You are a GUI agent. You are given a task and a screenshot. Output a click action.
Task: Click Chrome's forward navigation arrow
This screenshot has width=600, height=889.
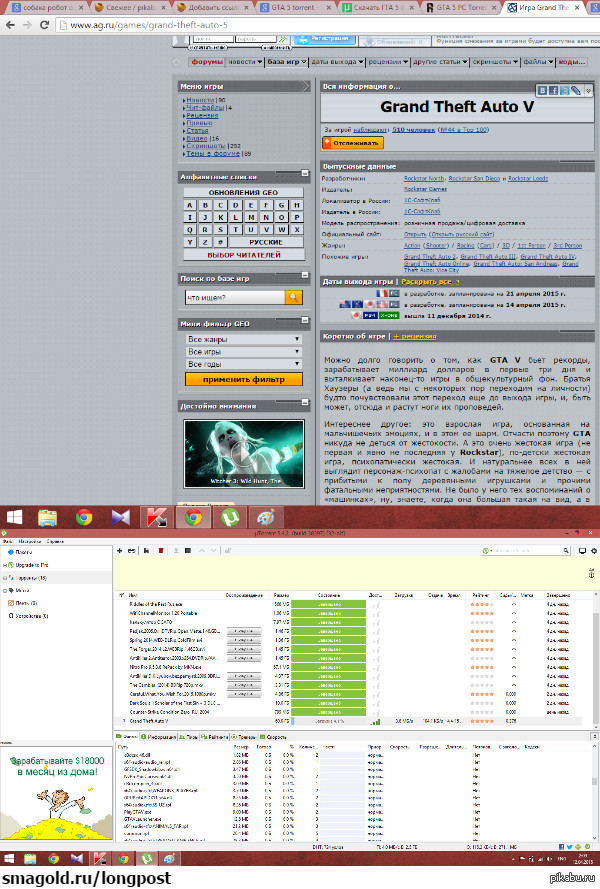pyautogui.click(x=27, y=25)
